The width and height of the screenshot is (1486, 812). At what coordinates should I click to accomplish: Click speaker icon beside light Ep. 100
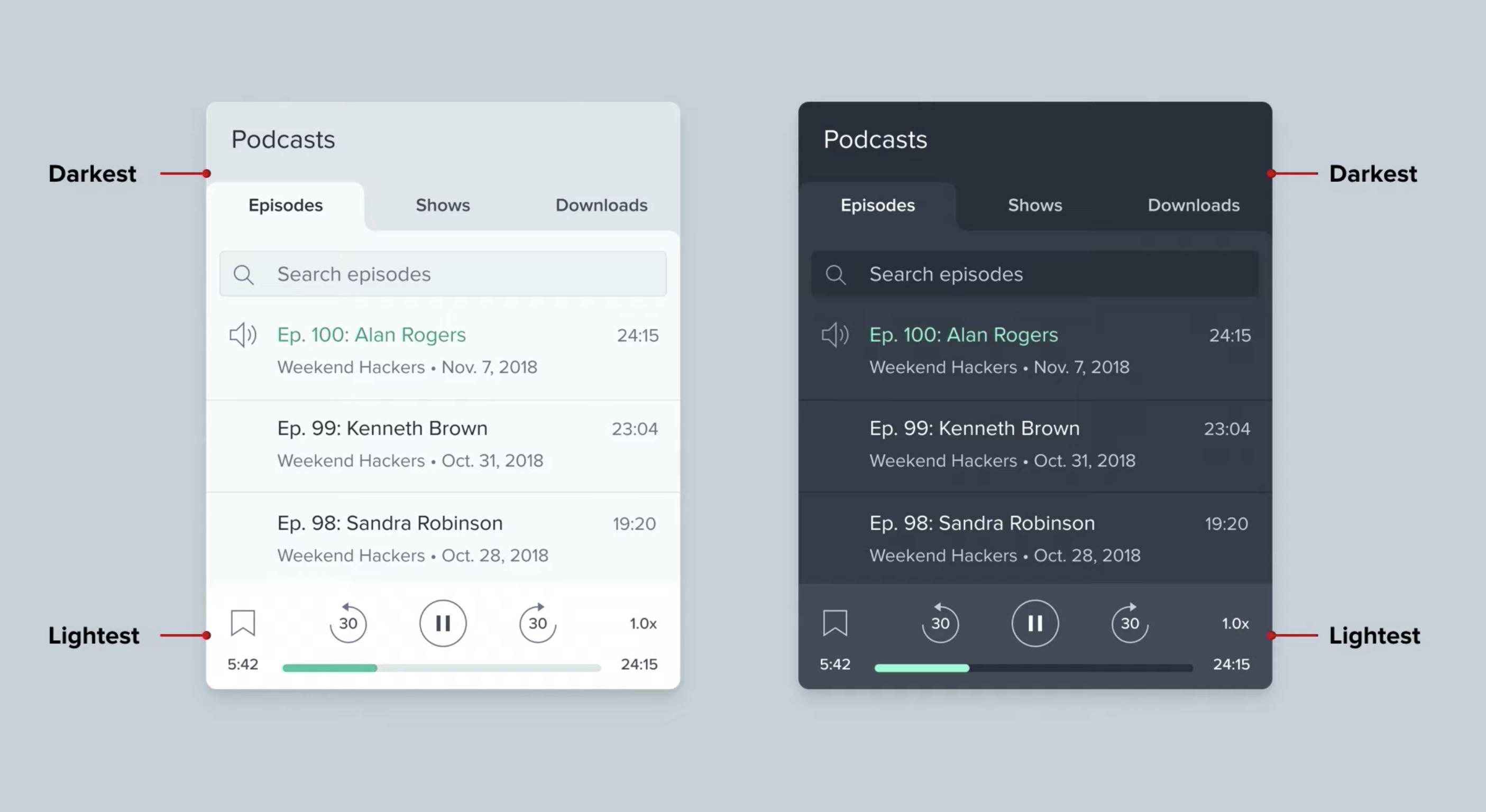[243, 335]
